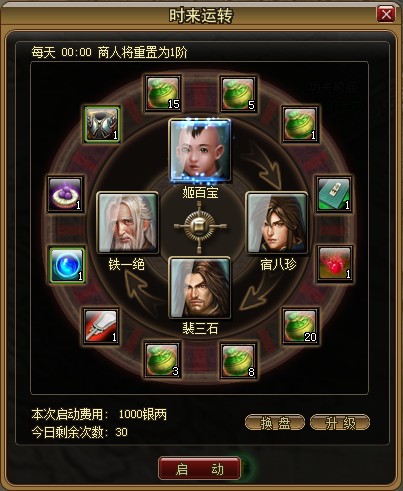Click the green pouch with quantity 5
The height and width of the screenshot is (491, 403).
(x=238, y=93)
